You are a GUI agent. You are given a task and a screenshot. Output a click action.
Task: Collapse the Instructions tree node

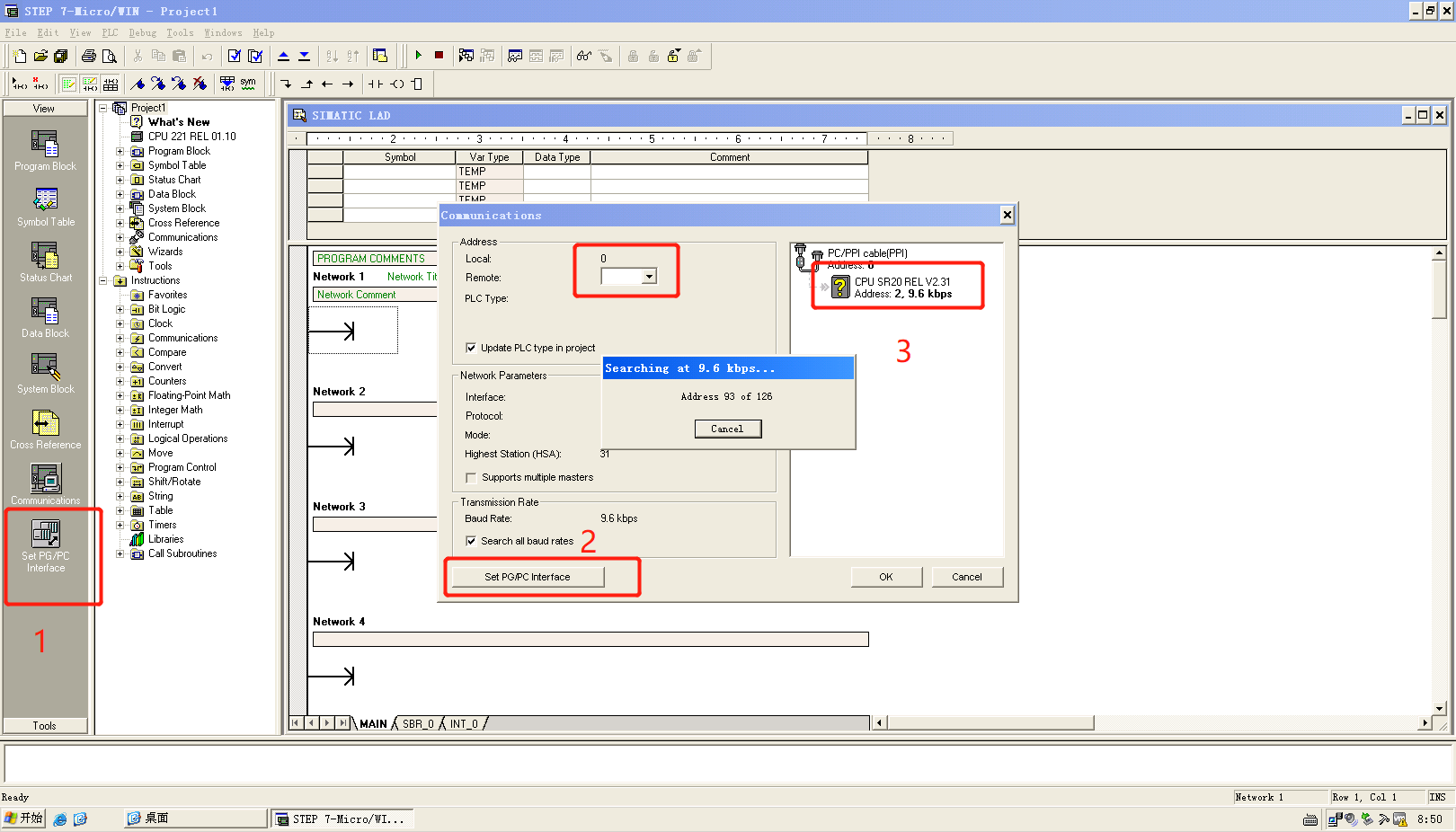tap(102, 280)
